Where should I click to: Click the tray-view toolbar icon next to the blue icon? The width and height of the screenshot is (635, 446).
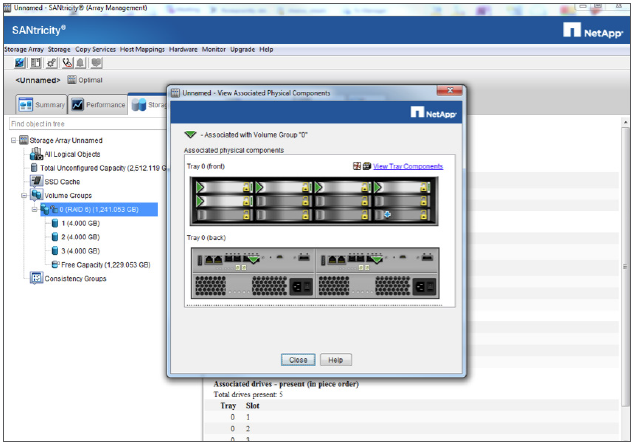pyautogui.click(x=36, y=63)
